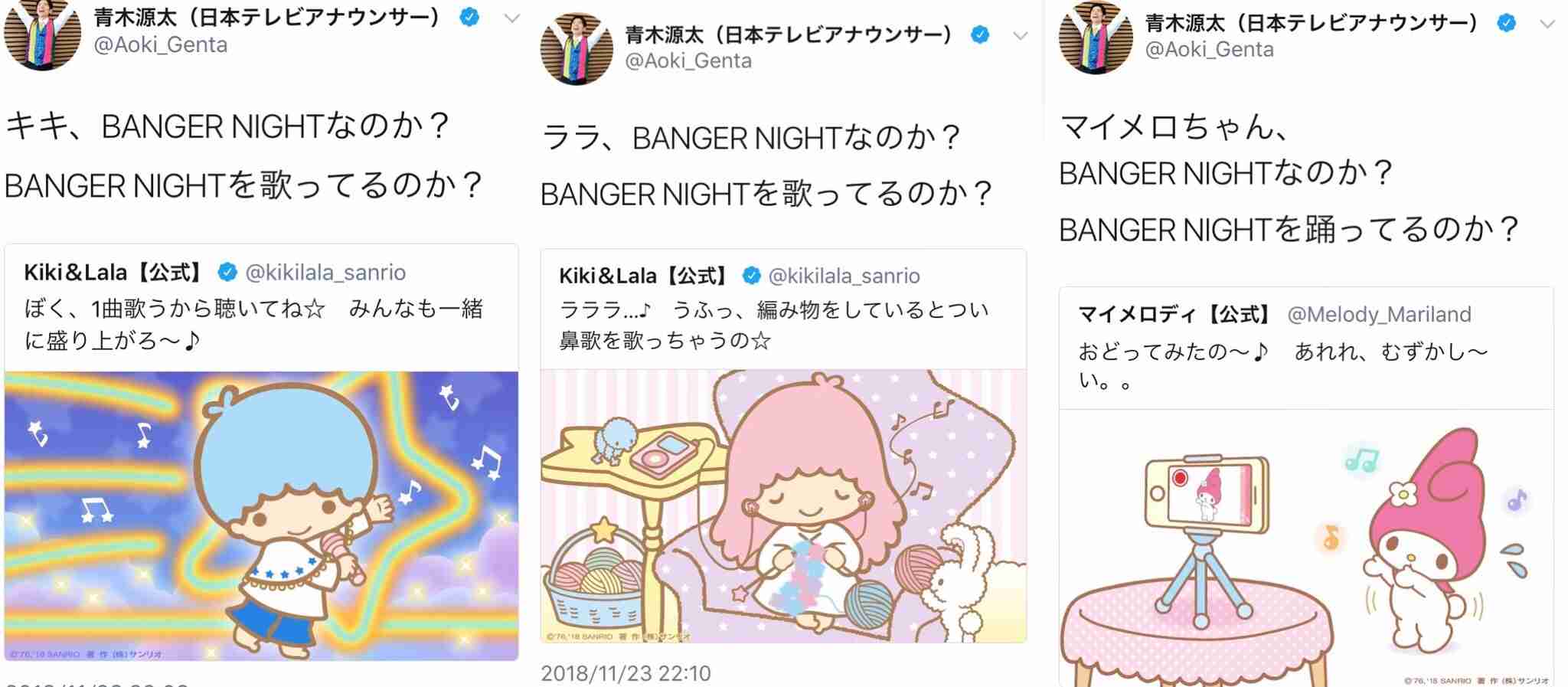Screen dimensions: 1568x687
Task: Open @kikilala_sanrio handle in the middle quoted tweet
Action: 844,276
